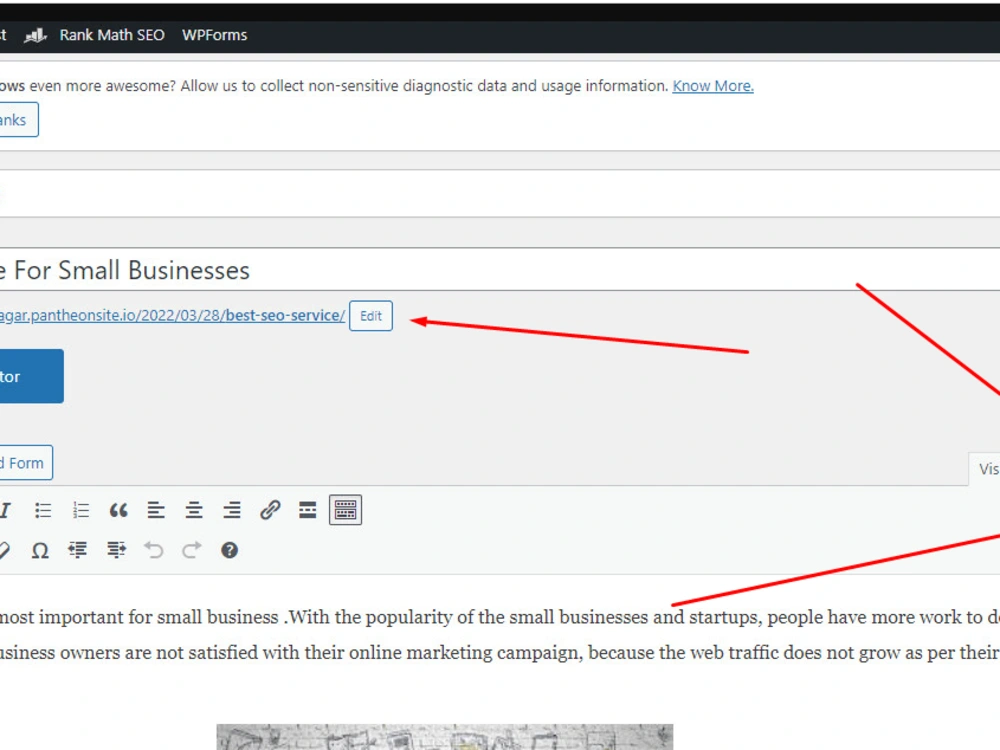
Task: Redo the last edit
Action: pos(191,550)
